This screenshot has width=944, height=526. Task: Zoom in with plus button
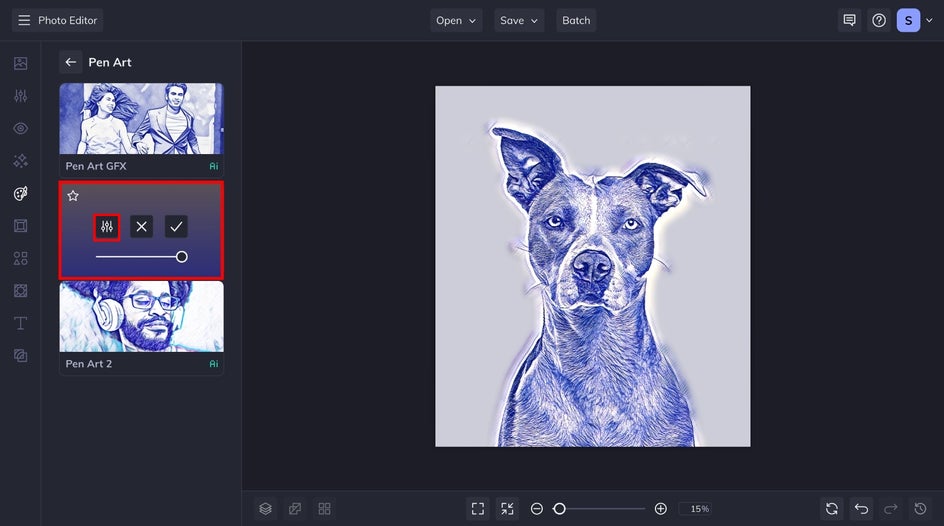click(660, 509)
